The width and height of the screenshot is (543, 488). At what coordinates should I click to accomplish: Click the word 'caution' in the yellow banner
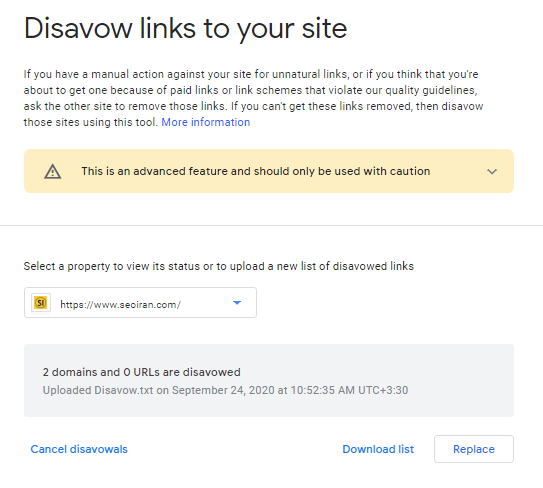tap(410, 171)
